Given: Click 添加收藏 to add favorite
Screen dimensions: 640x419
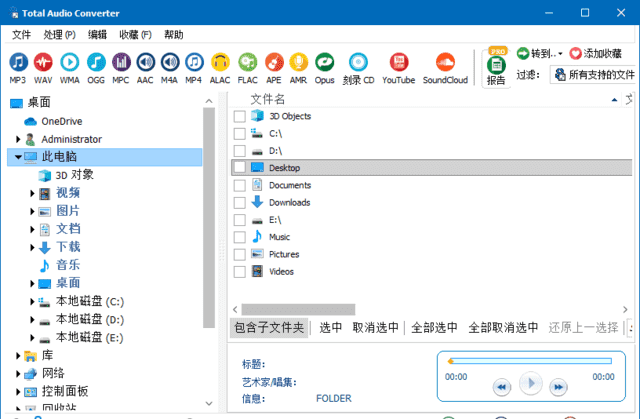Looking at the screenshot, I should [x=596, y=53].
